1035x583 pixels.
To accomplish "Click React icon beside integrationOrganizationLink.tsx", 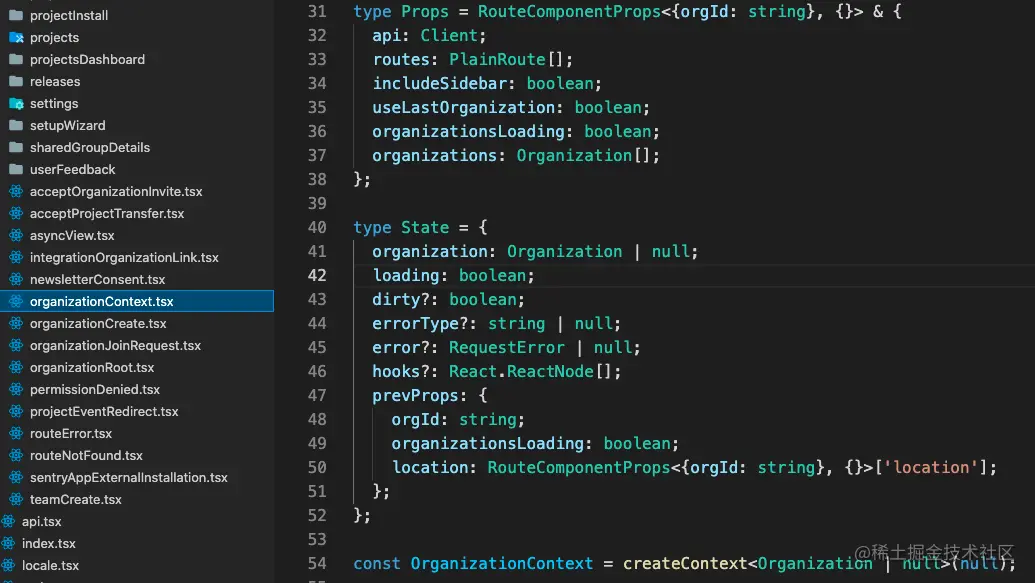I will (x=16, y=257).
